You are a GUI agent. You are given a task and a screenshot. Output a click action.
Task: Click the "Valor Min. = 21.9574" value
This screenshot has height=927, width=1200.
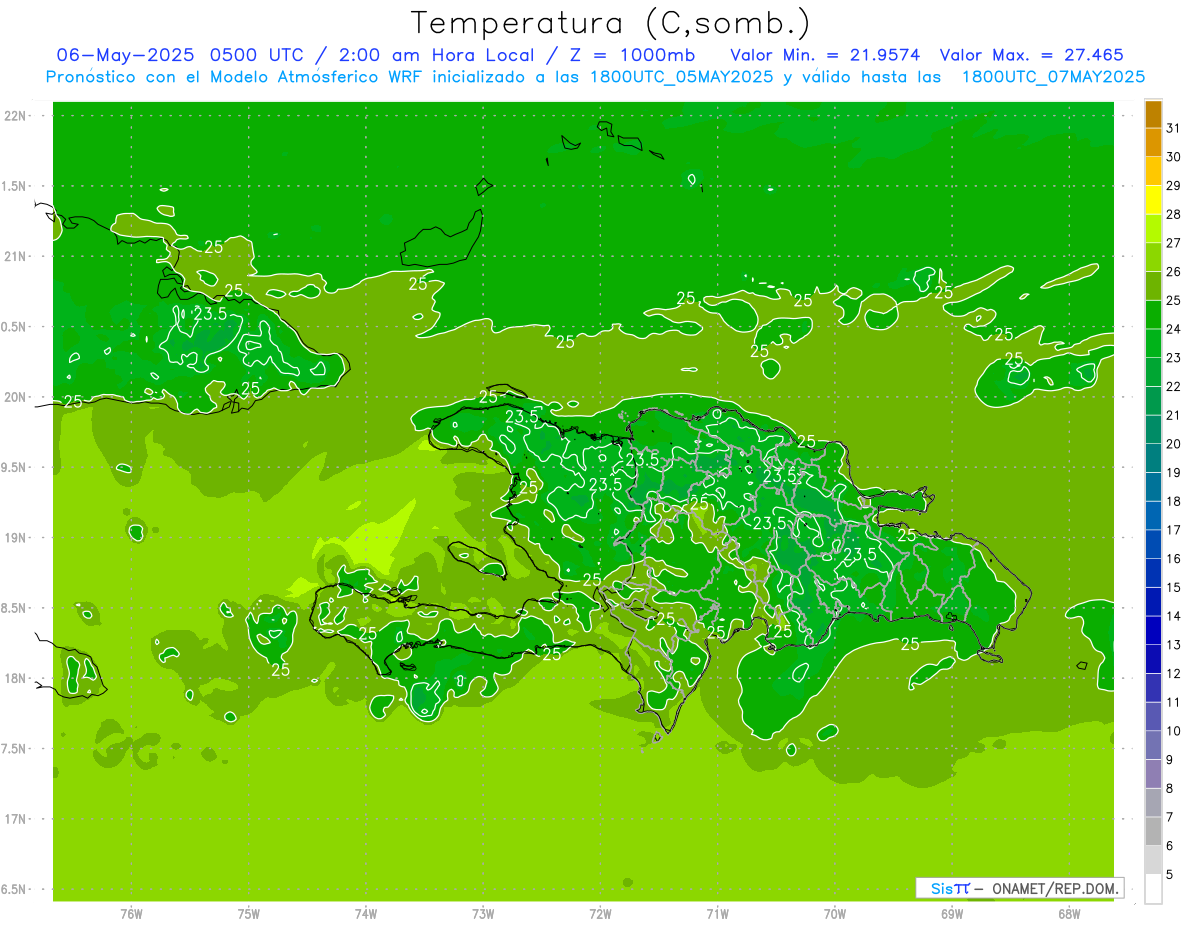pos(825,55)
